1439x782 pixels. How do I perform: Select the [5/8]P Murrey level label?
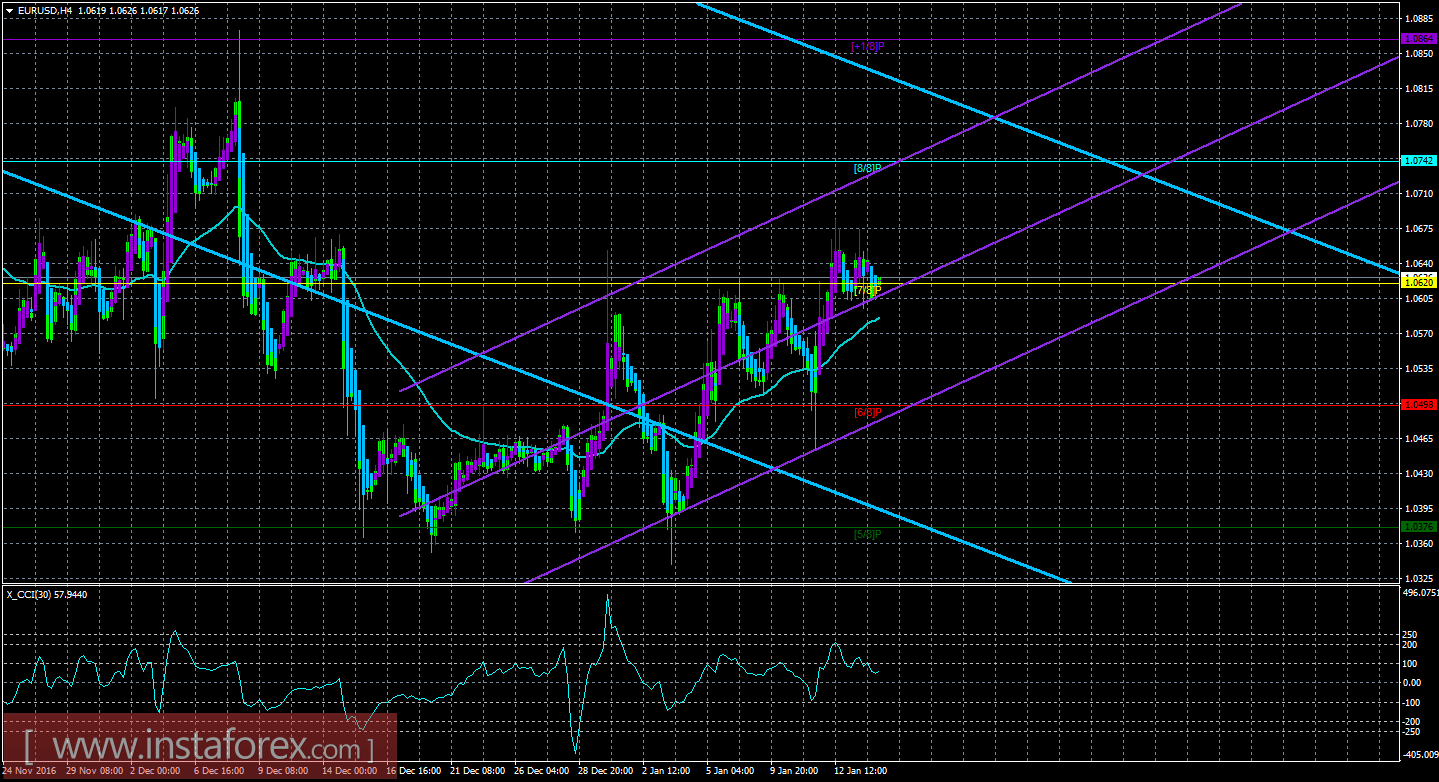click(x=867, y=534)
